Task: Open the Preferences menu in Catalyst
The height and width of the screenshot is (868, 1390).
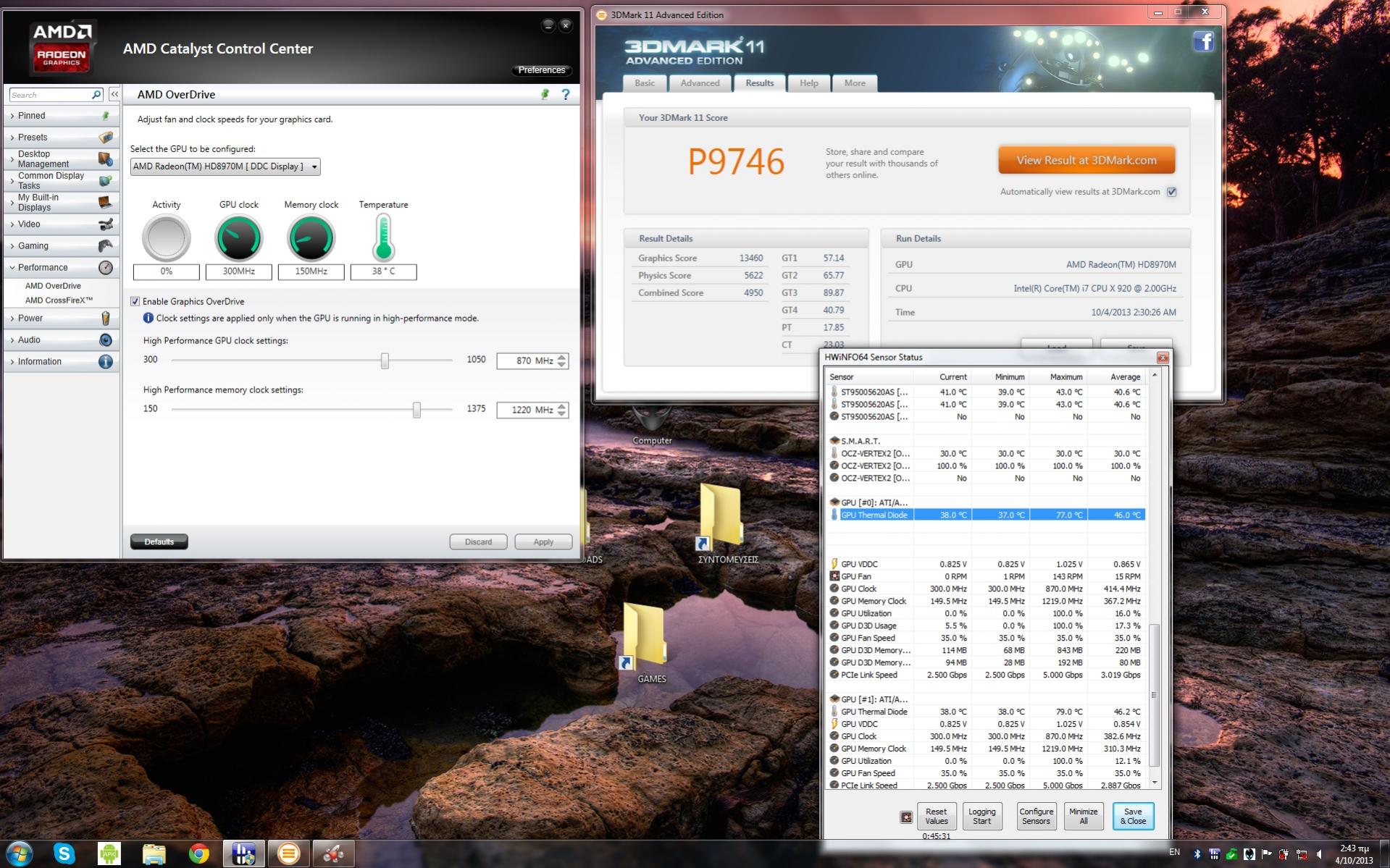Action: tap(542, 70)
